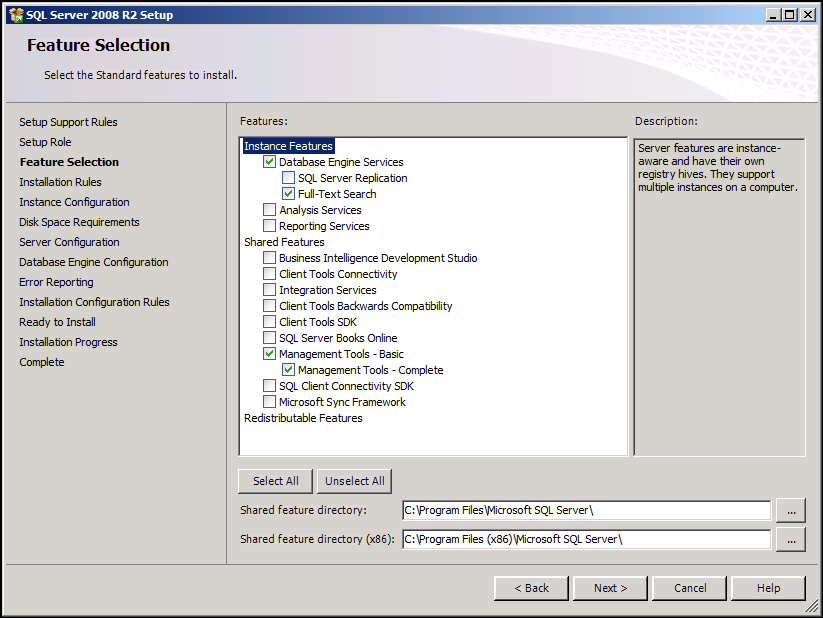This screenshot has height=618, width=823.
Task: Click Server Configuration step
Action: tap(69, 242)
